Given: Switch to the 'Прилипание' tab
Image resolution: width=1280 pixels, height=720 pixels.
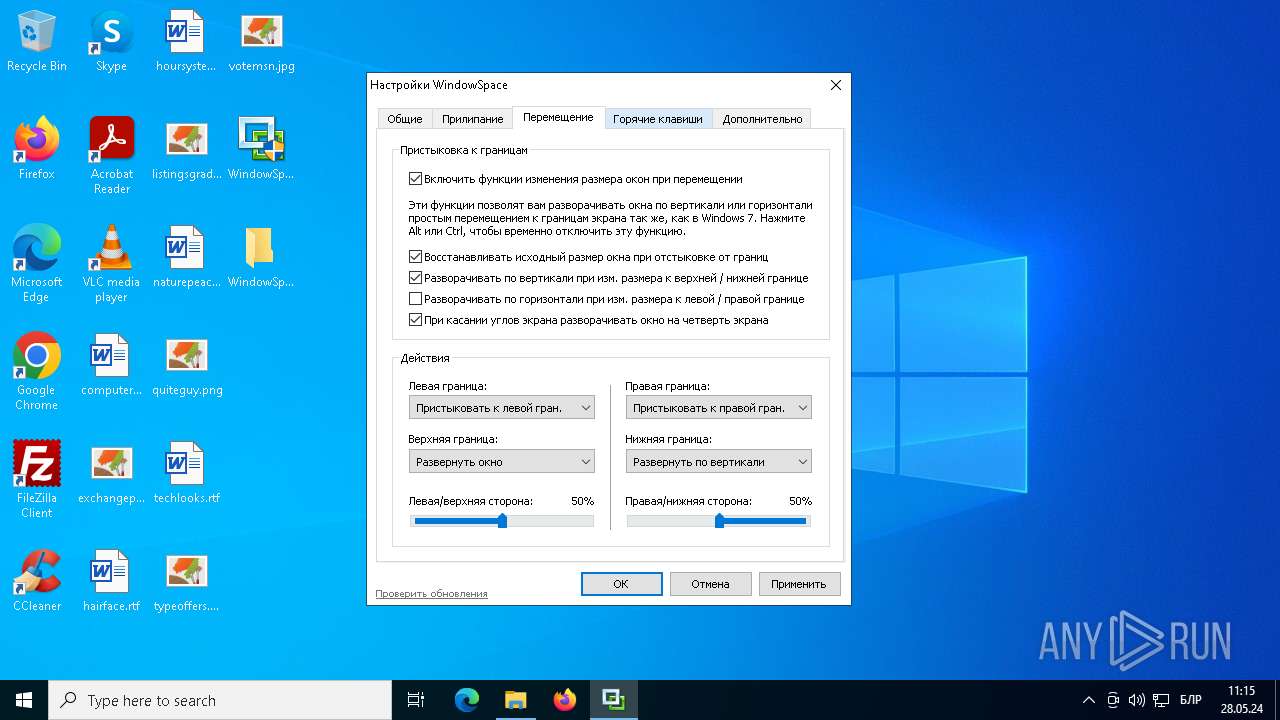Looking at the screenshot, I should pos(473,119).
